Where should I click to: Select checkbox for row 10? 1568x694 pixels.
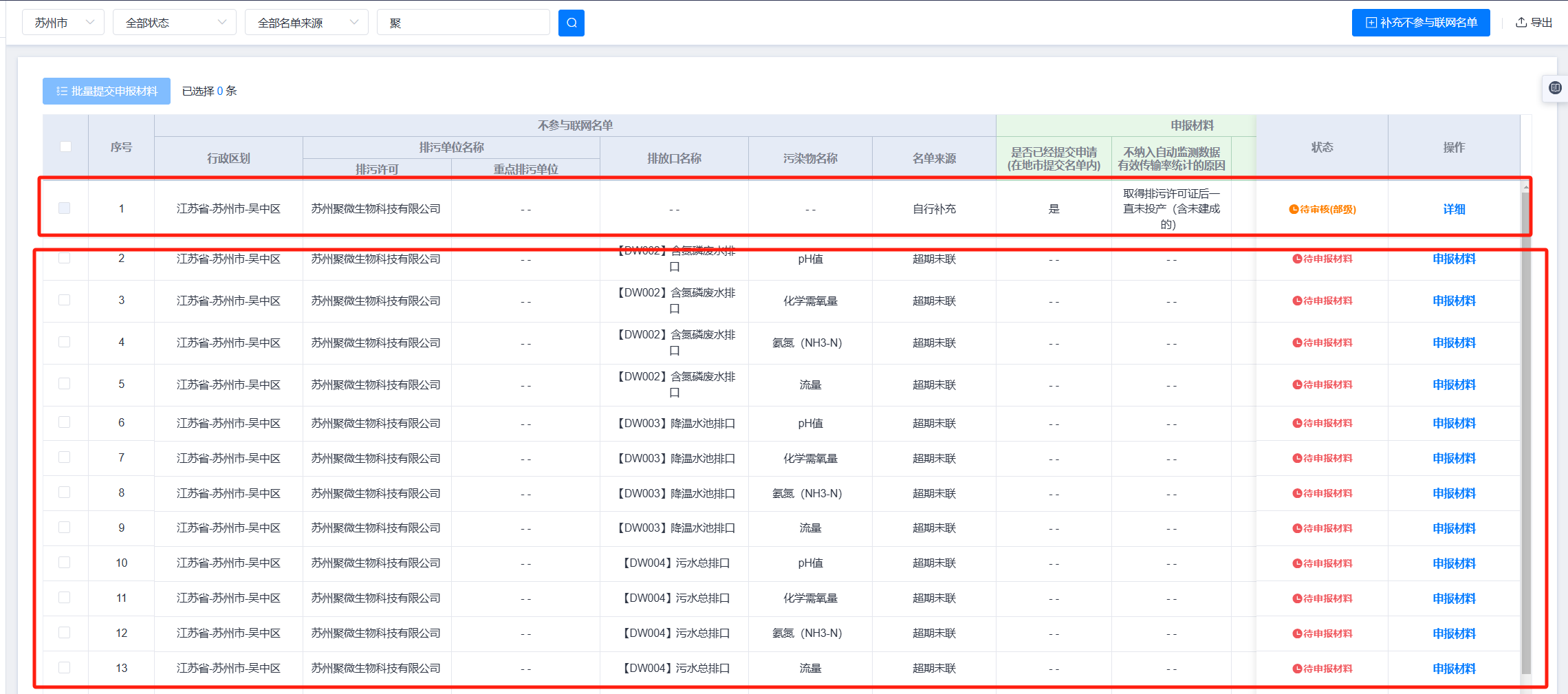pos(65,563)
